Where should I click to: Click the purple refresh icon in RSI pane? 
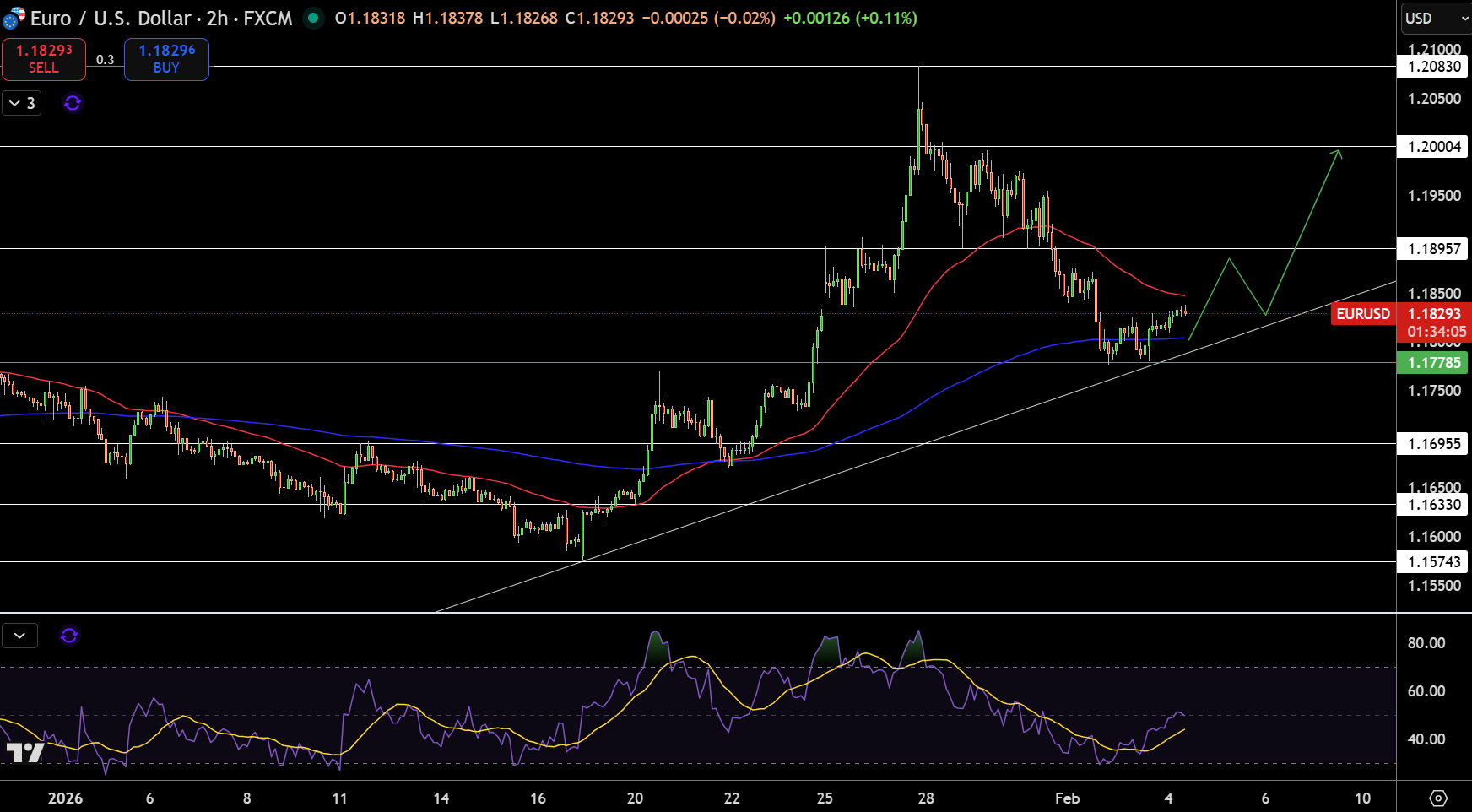click(69, 635)
